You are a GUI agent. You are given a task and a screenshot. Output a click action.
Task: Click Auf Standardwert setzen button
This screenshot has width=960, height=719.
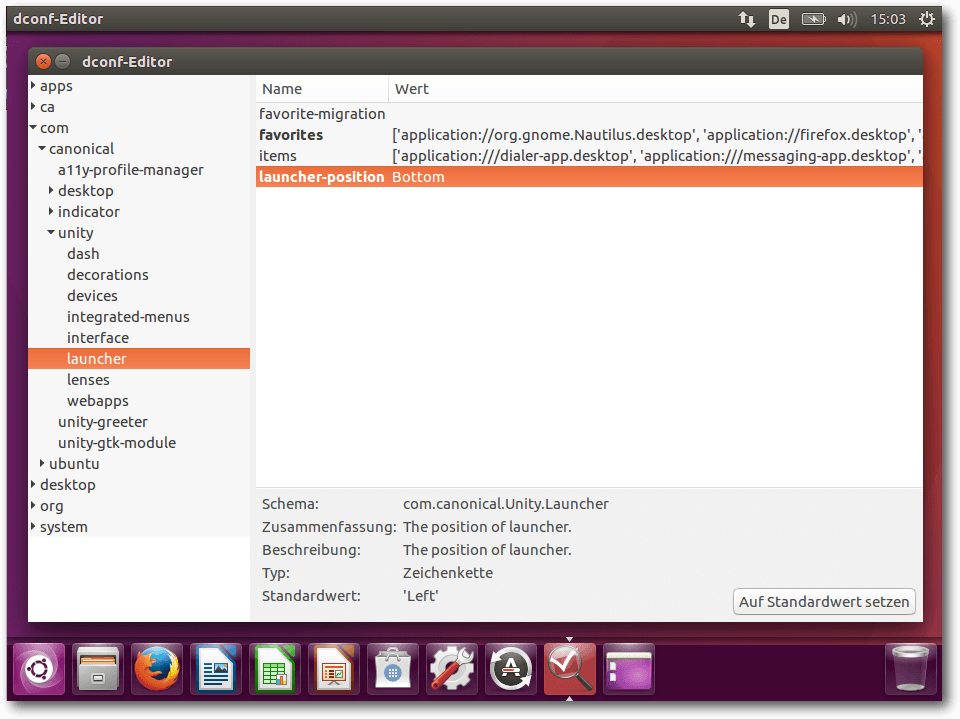point(824,601)
